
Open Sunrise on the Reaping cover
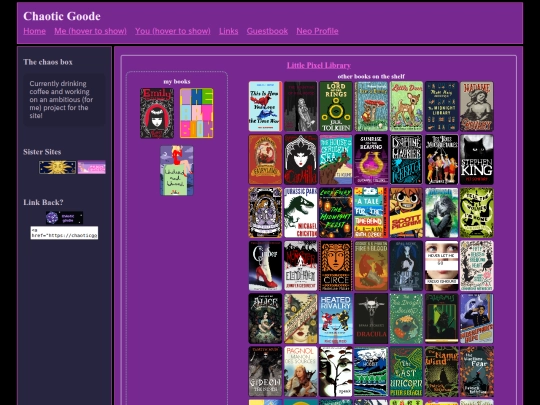point(371,159)
